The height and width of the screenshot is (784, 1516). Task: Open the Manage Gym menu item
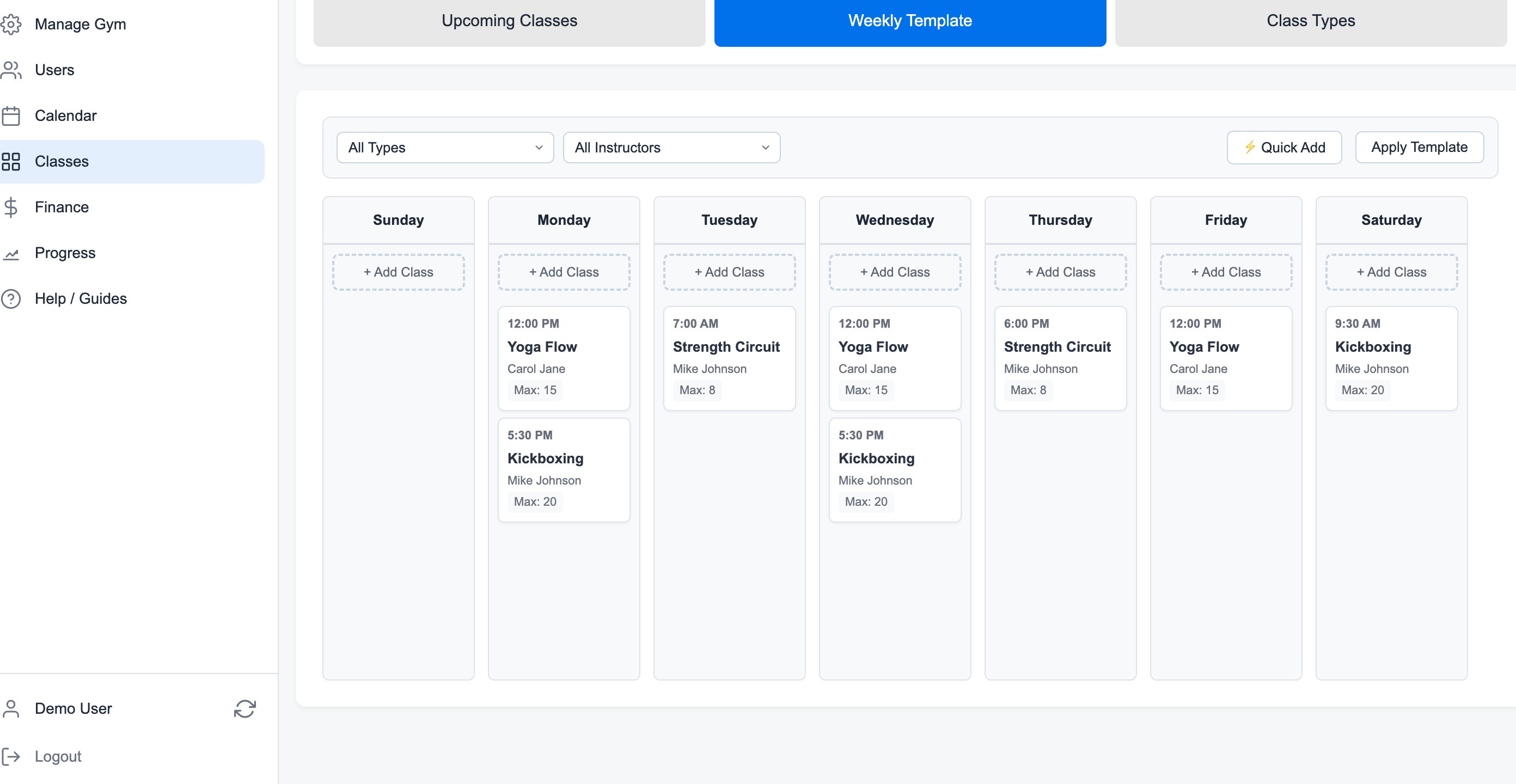(132, 24)
